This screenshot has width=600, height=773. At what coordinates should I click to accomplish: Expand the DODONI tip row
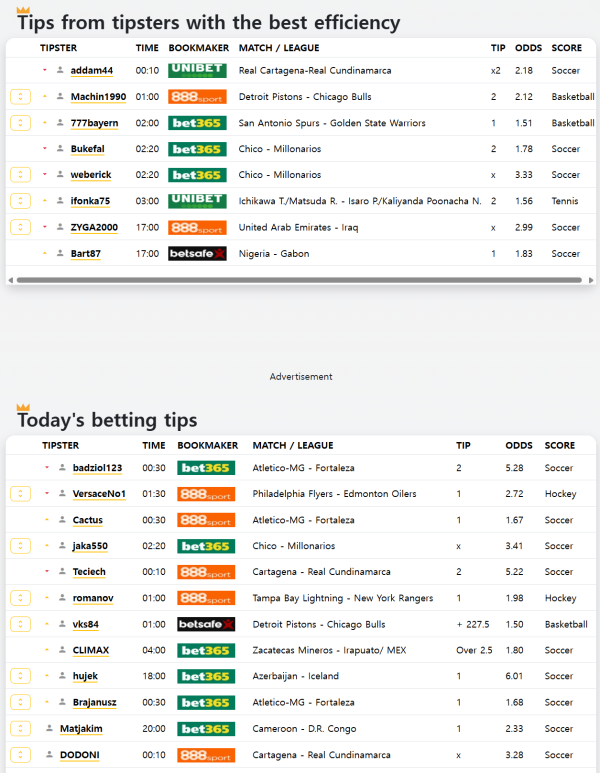pyautogui.click(x=20, y=755)
